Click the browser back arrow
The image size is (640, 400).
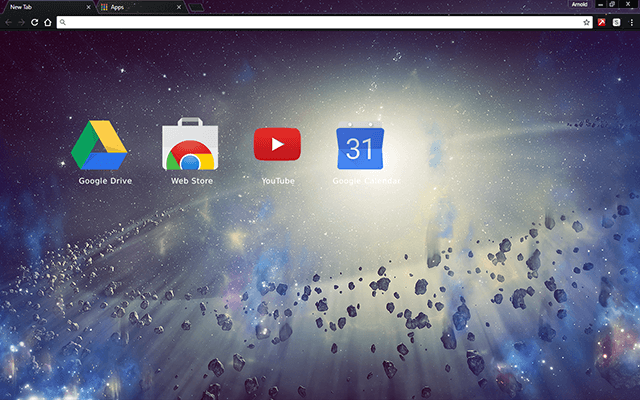[x=9, y=22]
